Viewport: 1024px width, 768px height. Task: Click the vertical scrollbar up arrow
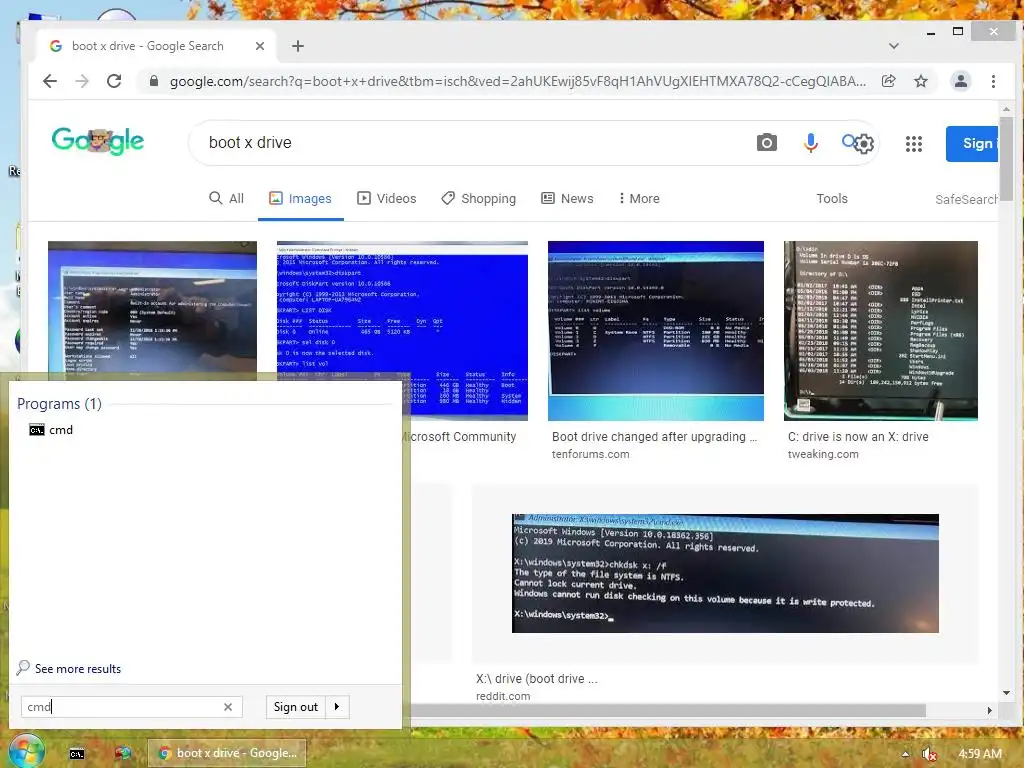point(1006,109)
